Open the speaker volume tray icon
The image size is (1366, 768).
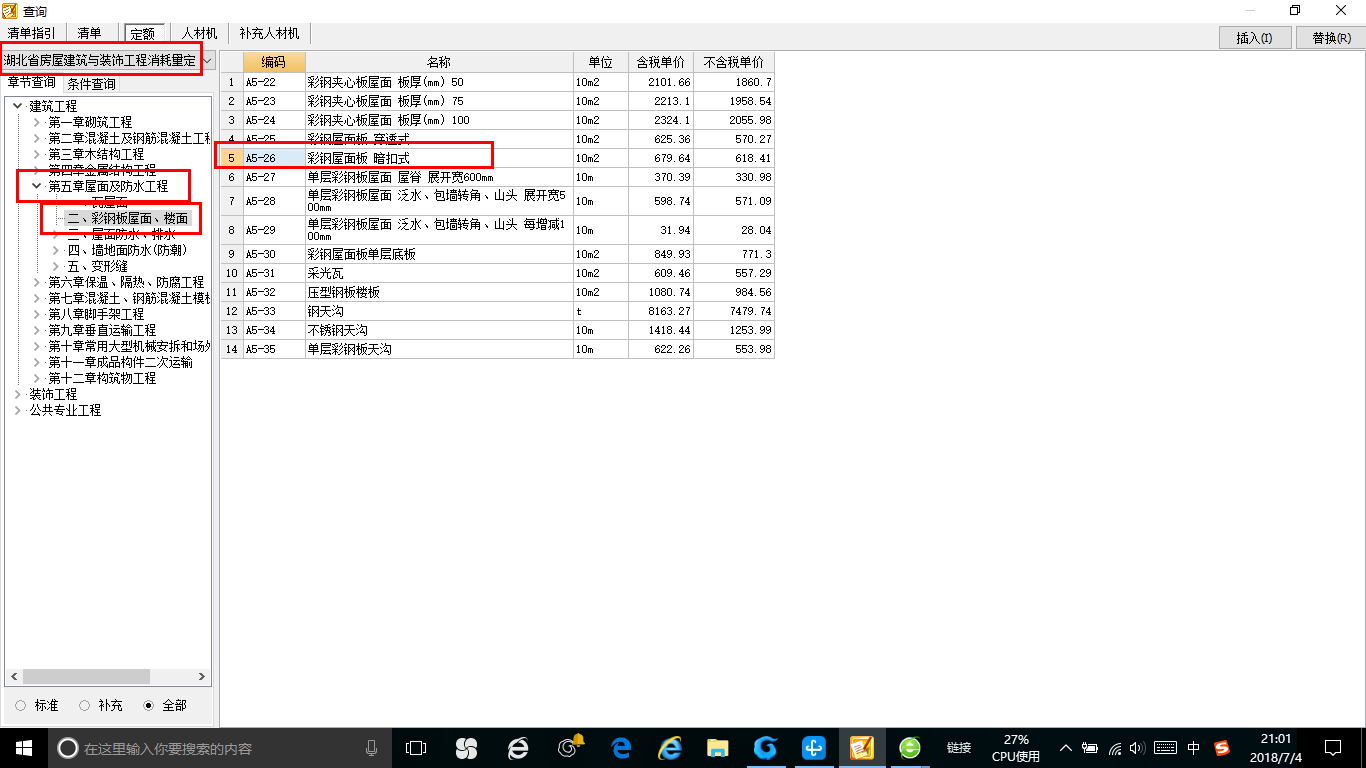[x=1137, y=748]
